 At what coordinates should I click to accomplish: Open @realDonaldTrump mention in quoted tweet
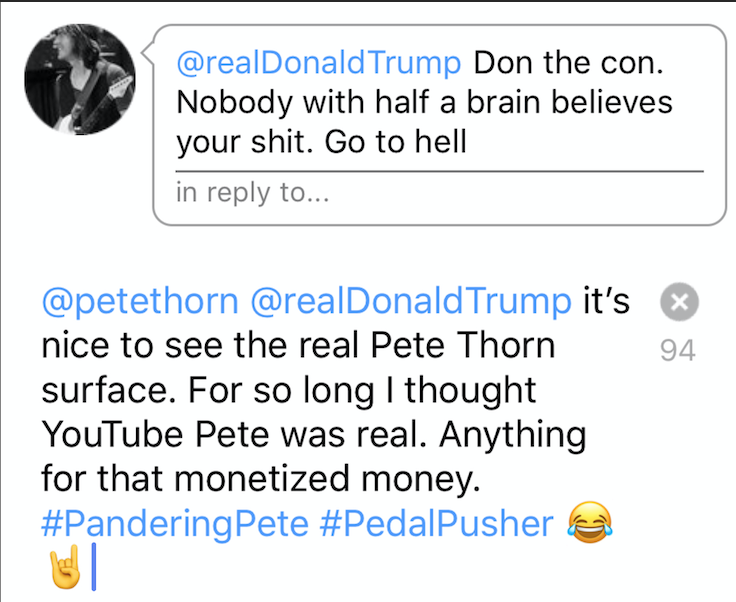pyautogui.click(x=319, y=62)
